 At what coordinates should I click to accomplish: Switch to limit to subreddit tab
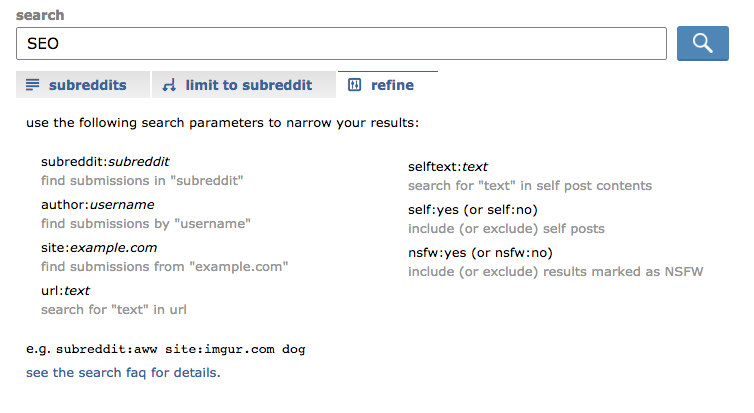point(244,85)
